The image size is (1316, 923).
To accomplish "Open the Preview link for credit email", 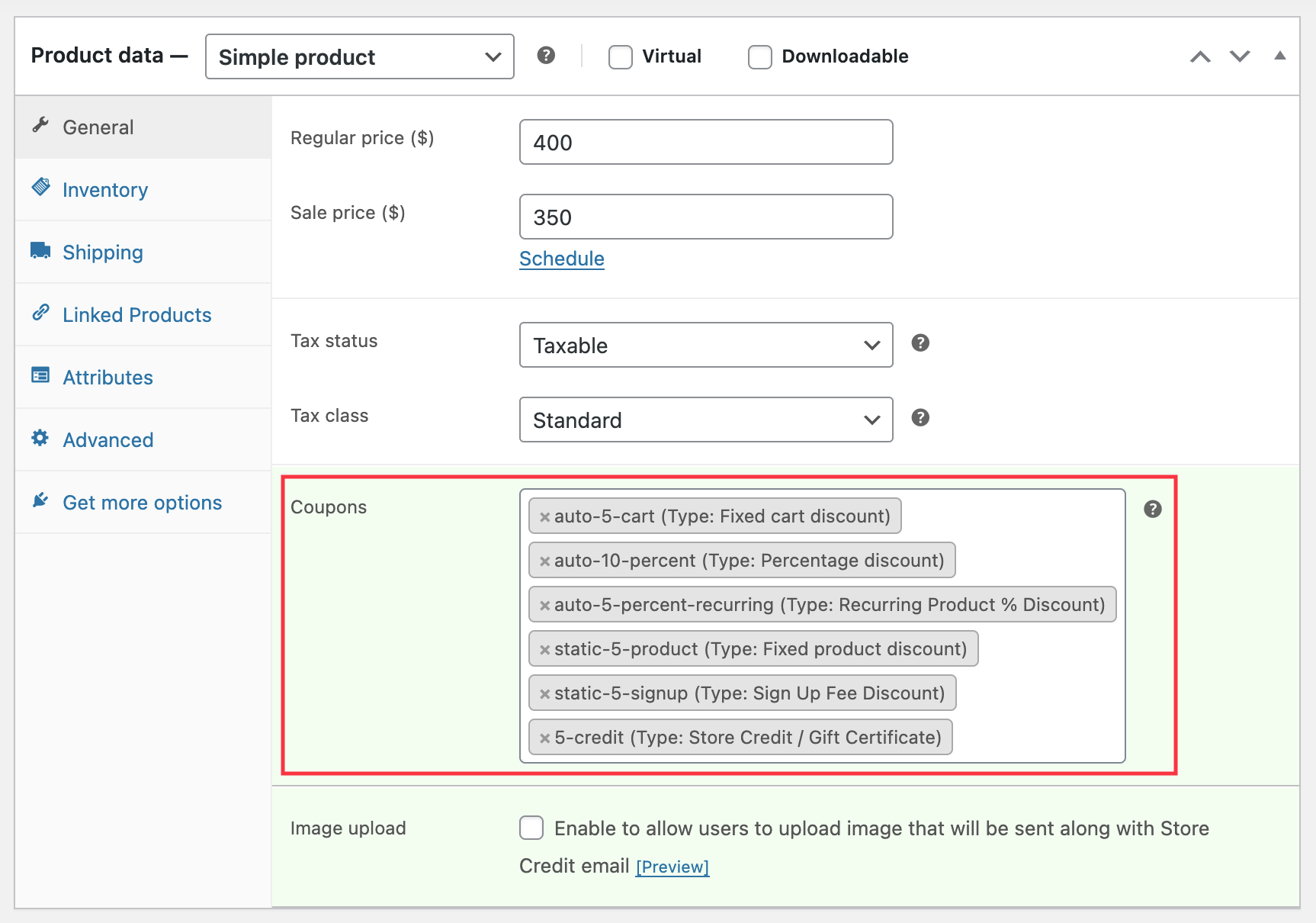I will click(672, 867).
